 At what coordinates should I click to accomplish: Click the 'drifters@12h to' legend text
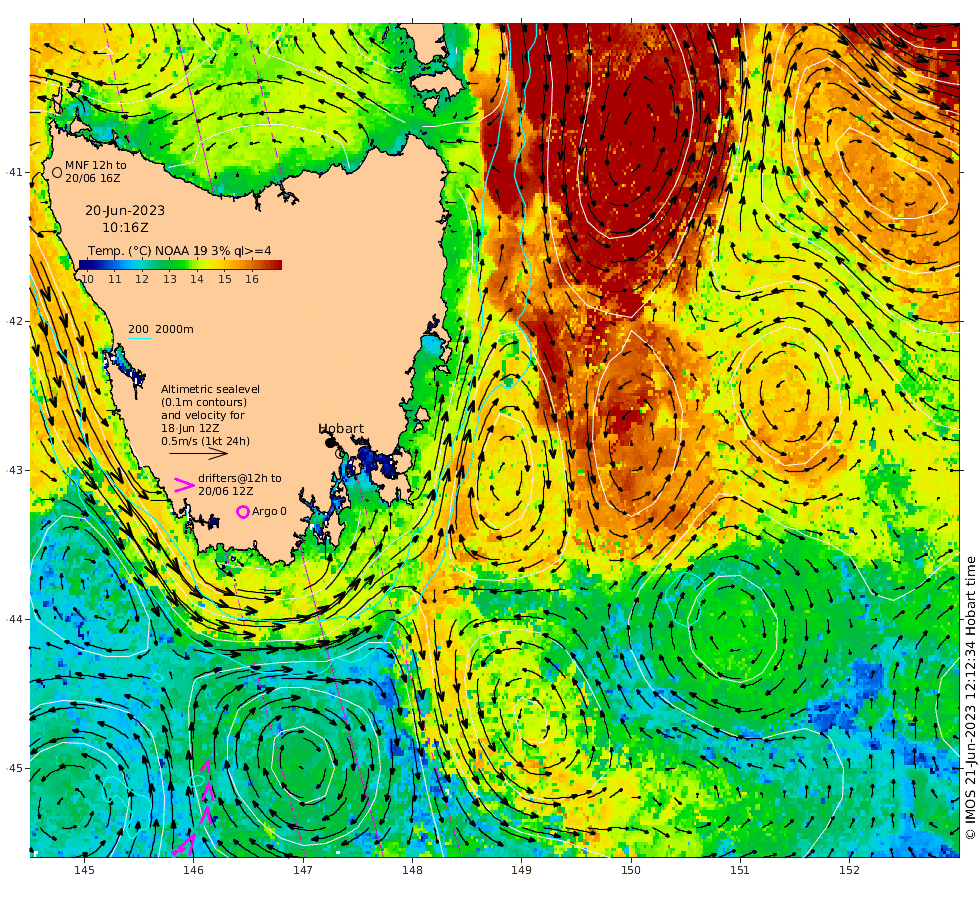point(240,478)
